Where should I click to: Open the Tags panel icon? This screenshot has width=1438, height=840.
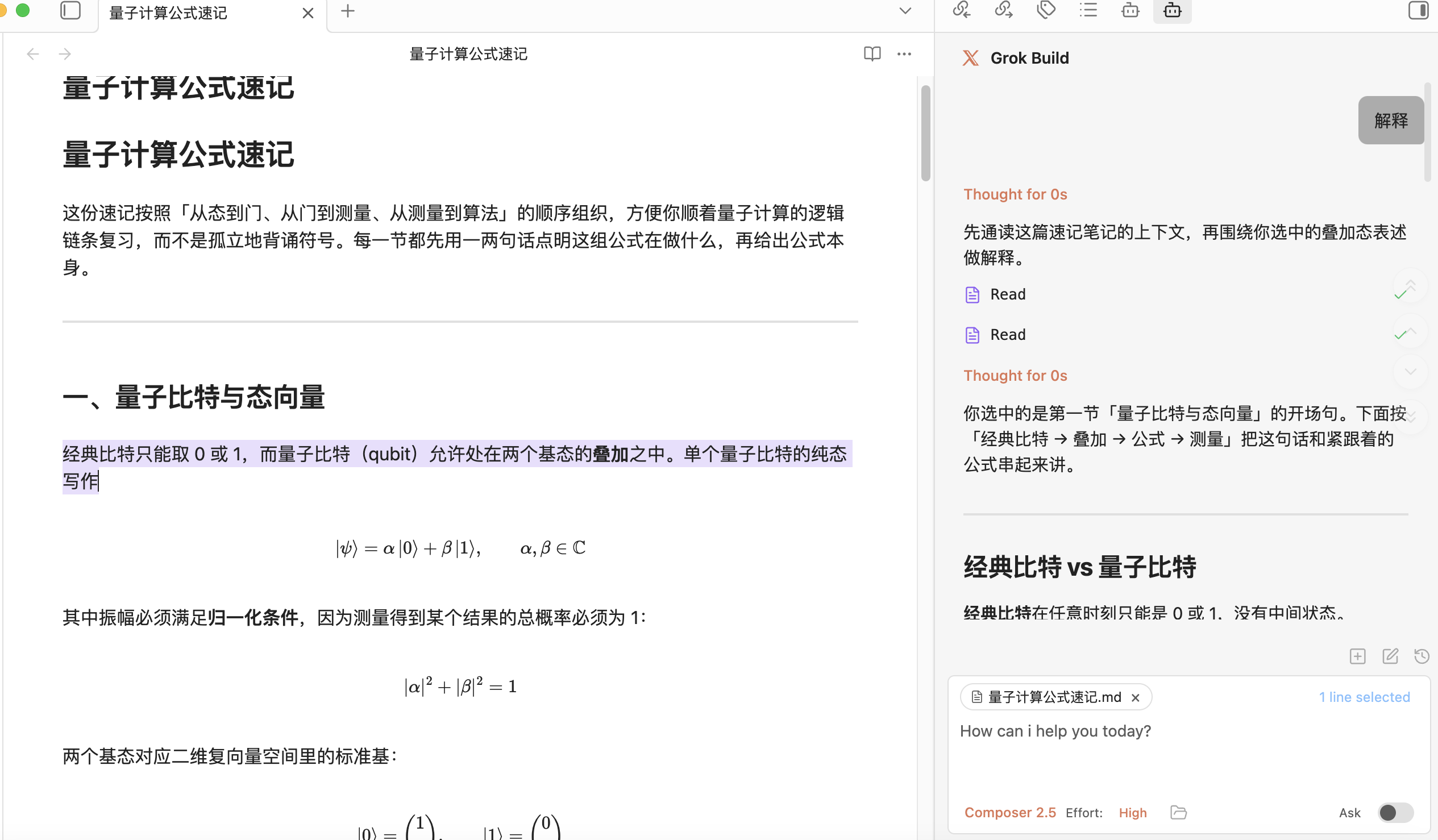click(x=1046, y=10)
